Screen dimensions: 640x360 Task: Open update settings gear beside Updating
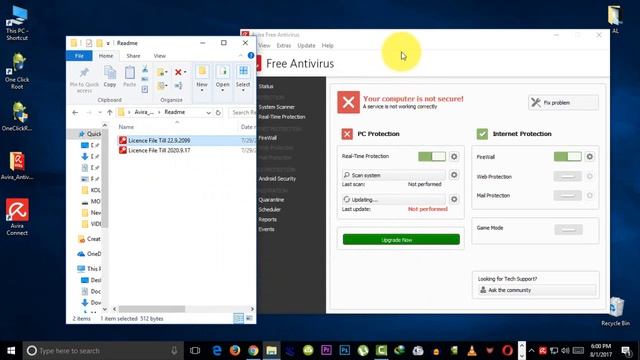coord(454,199)
